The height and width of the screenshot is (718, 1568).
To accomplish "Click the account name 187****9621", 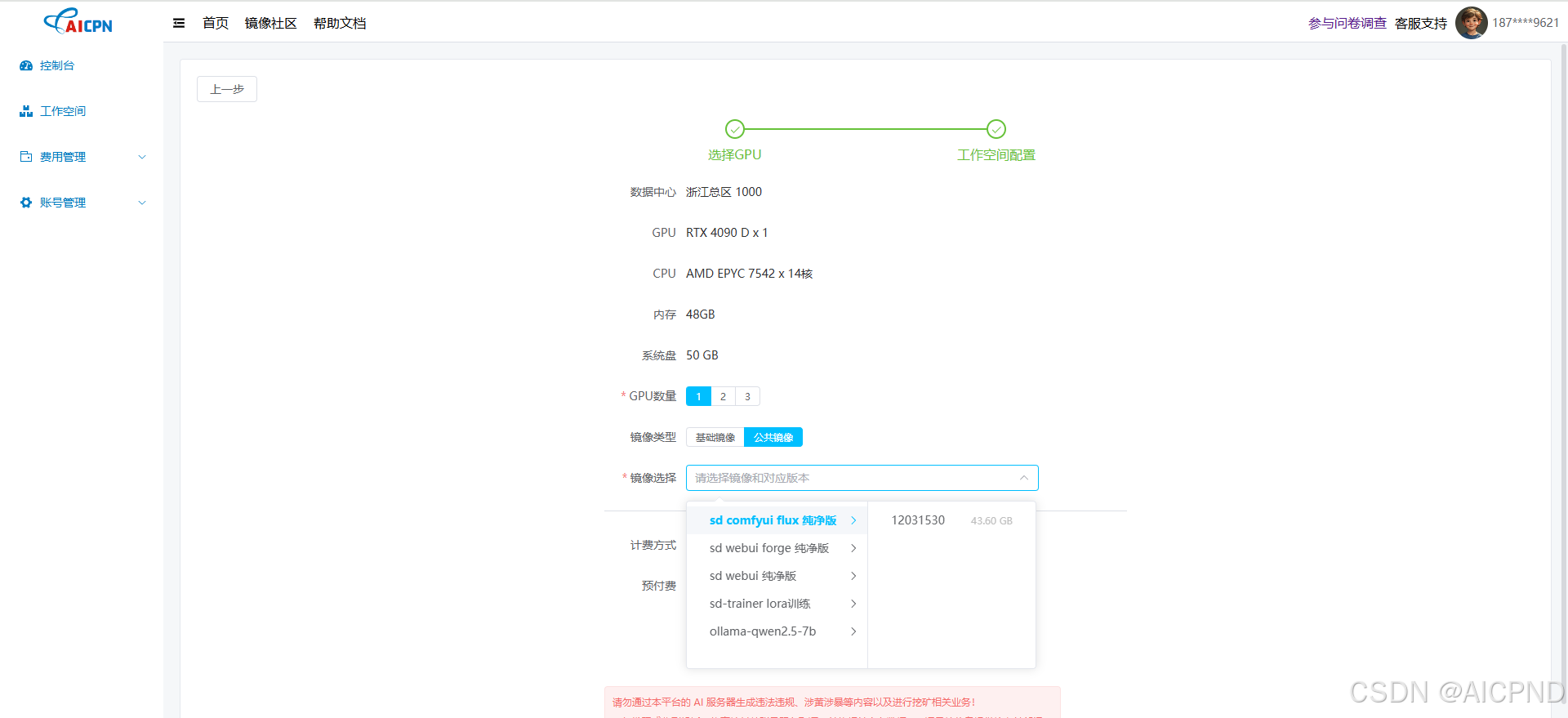I will [x=1526, y=23].
